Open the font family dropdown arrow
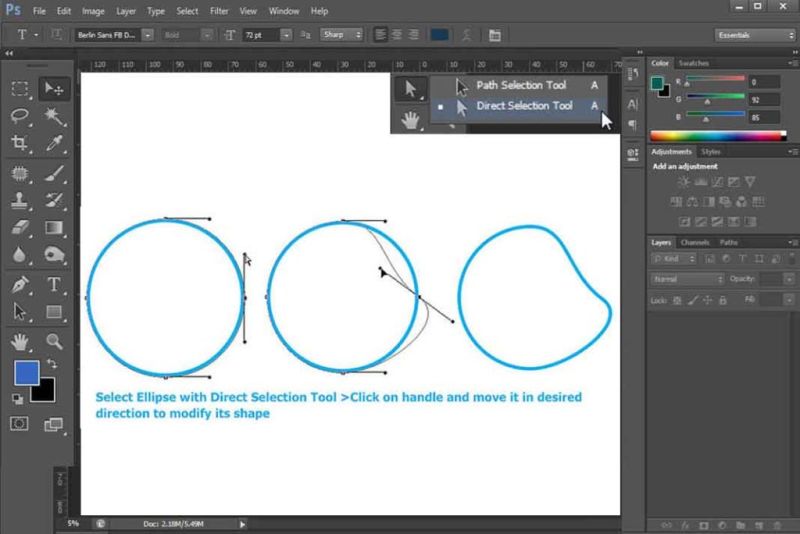The image size is (800, 534). pyautogui.click(x=147, y=35)
